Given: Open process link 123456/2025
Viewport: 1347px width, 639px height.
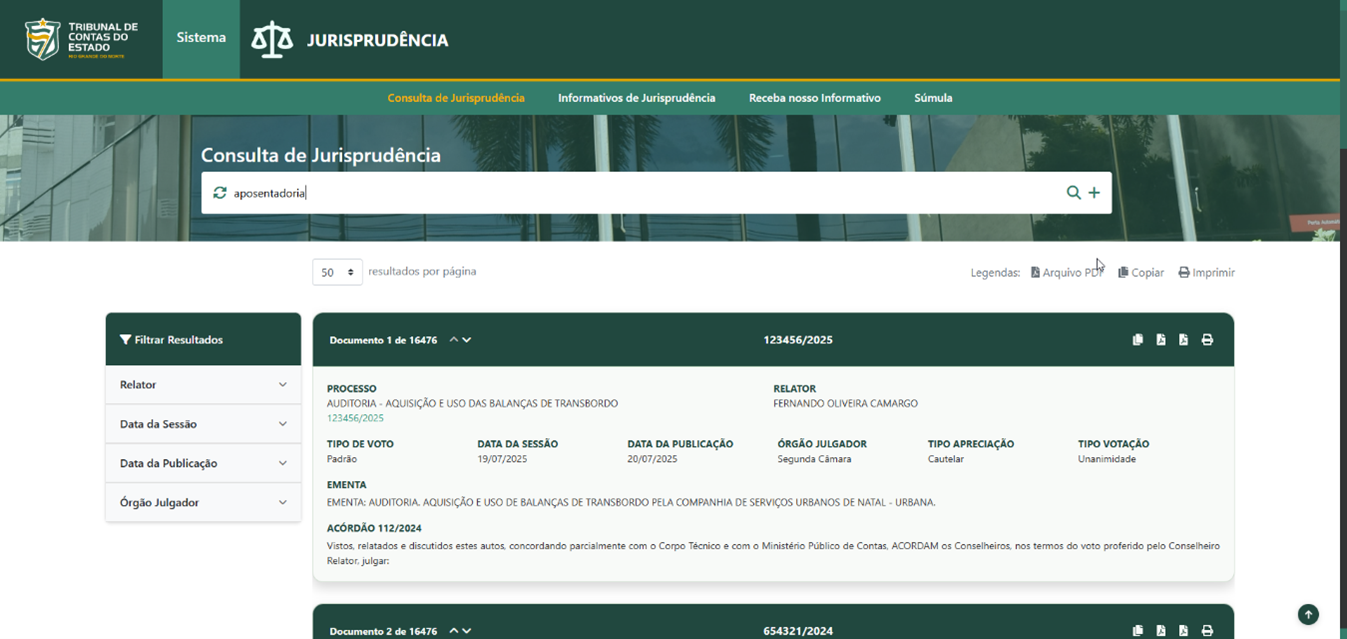Looking at the screenshot, I should click(x=355, y=418).
